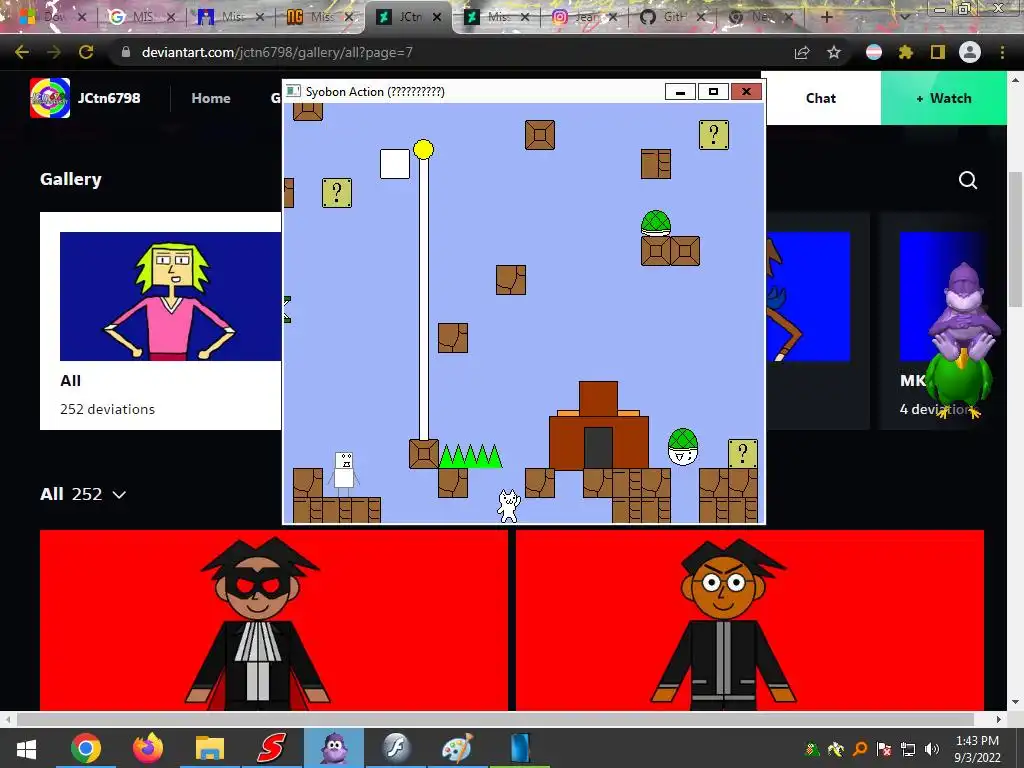Click the scroll-down arrow of vertical scrollbar

1015,703
